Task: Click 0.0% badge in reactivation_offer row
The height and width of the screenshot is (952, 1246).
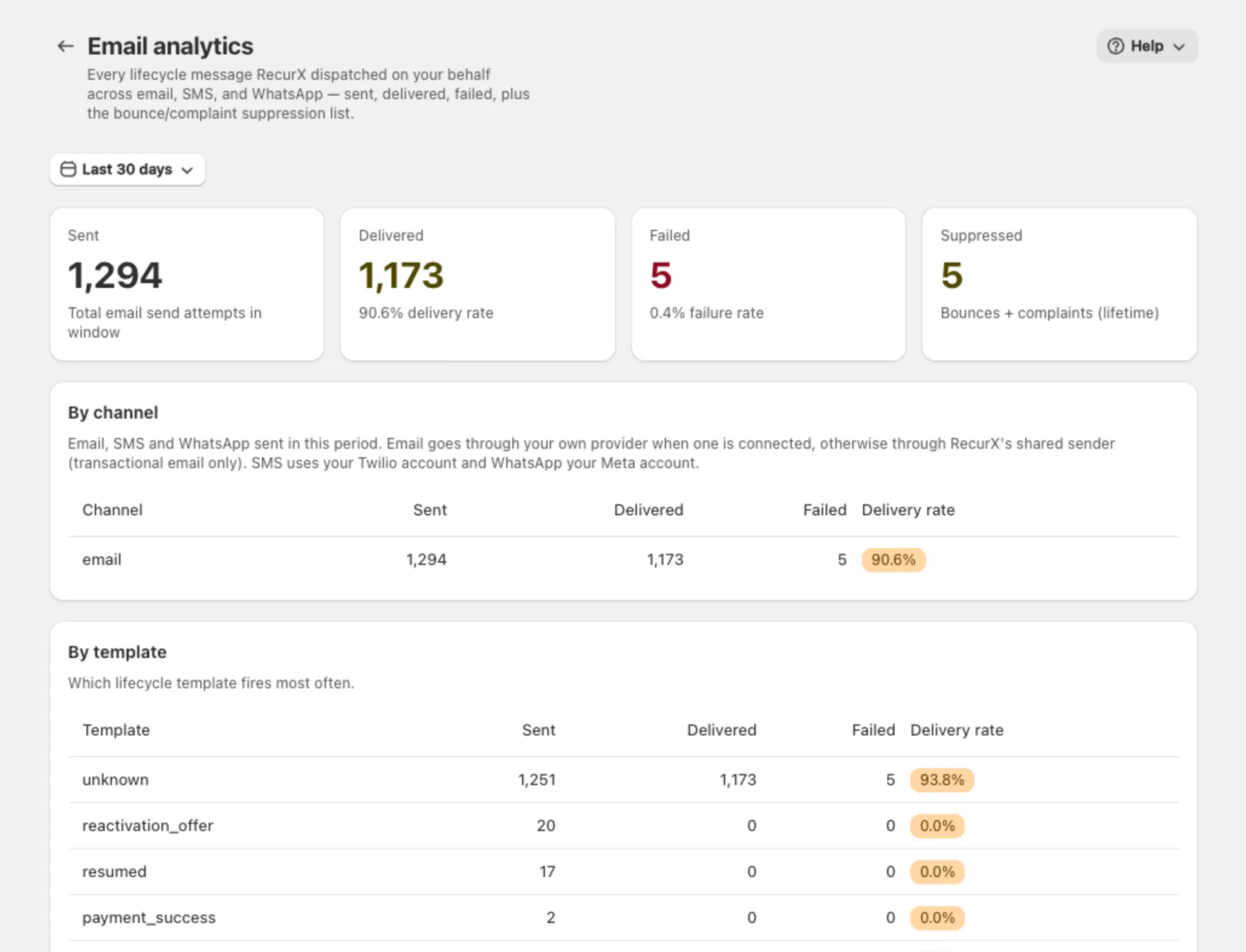Action: point(937,825)
